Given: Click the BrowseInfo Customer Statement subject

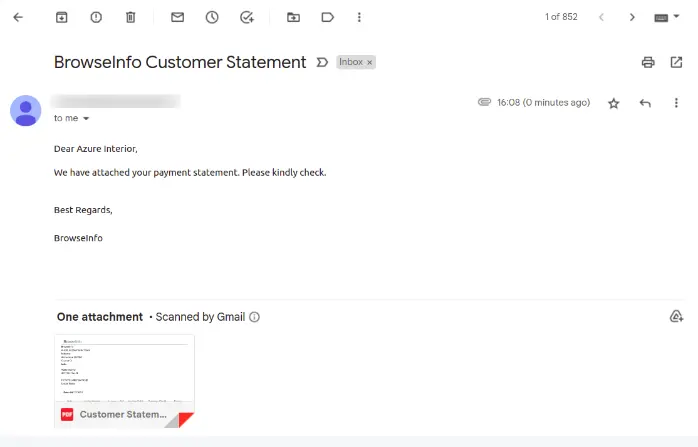Looking at the screenshot, I should (x=180, y=62).
